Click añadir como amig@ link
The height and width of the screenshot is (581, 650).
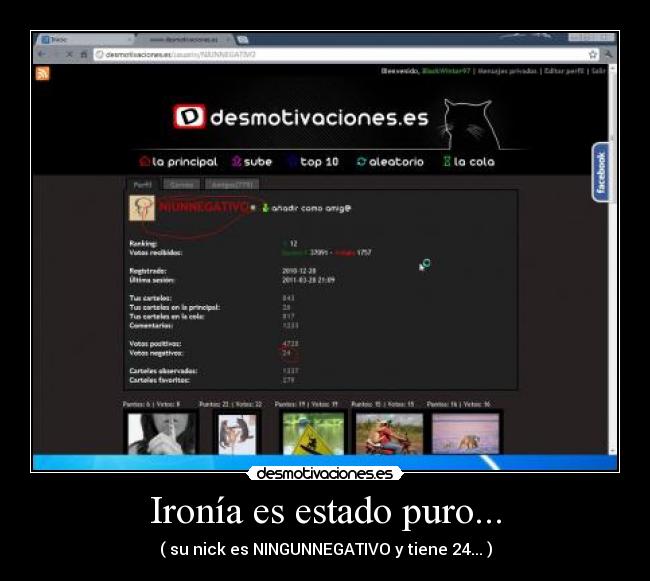point(311,208)
